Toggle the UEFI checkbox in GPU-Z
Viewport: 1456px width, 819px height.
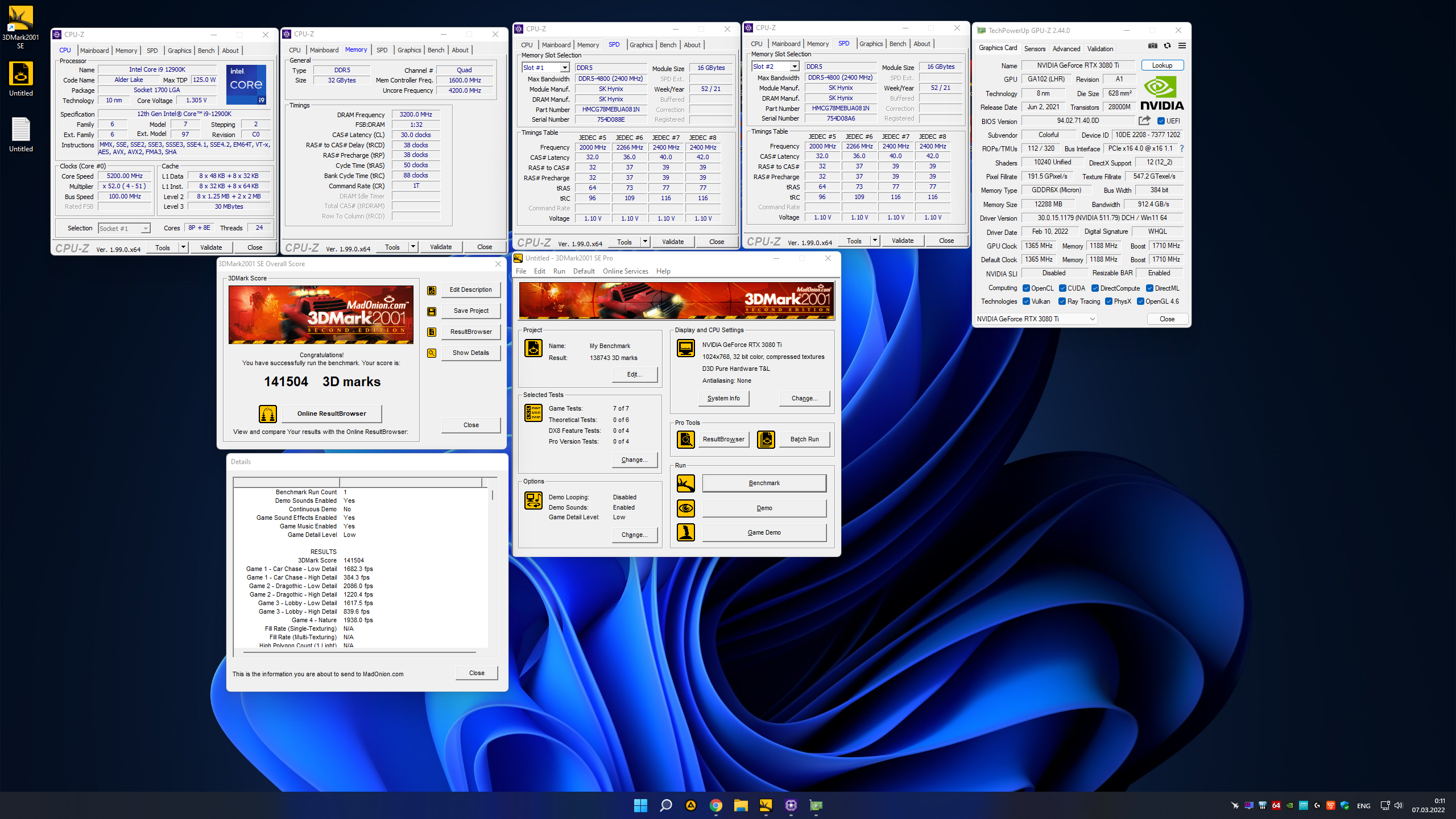pos(1161,121)
